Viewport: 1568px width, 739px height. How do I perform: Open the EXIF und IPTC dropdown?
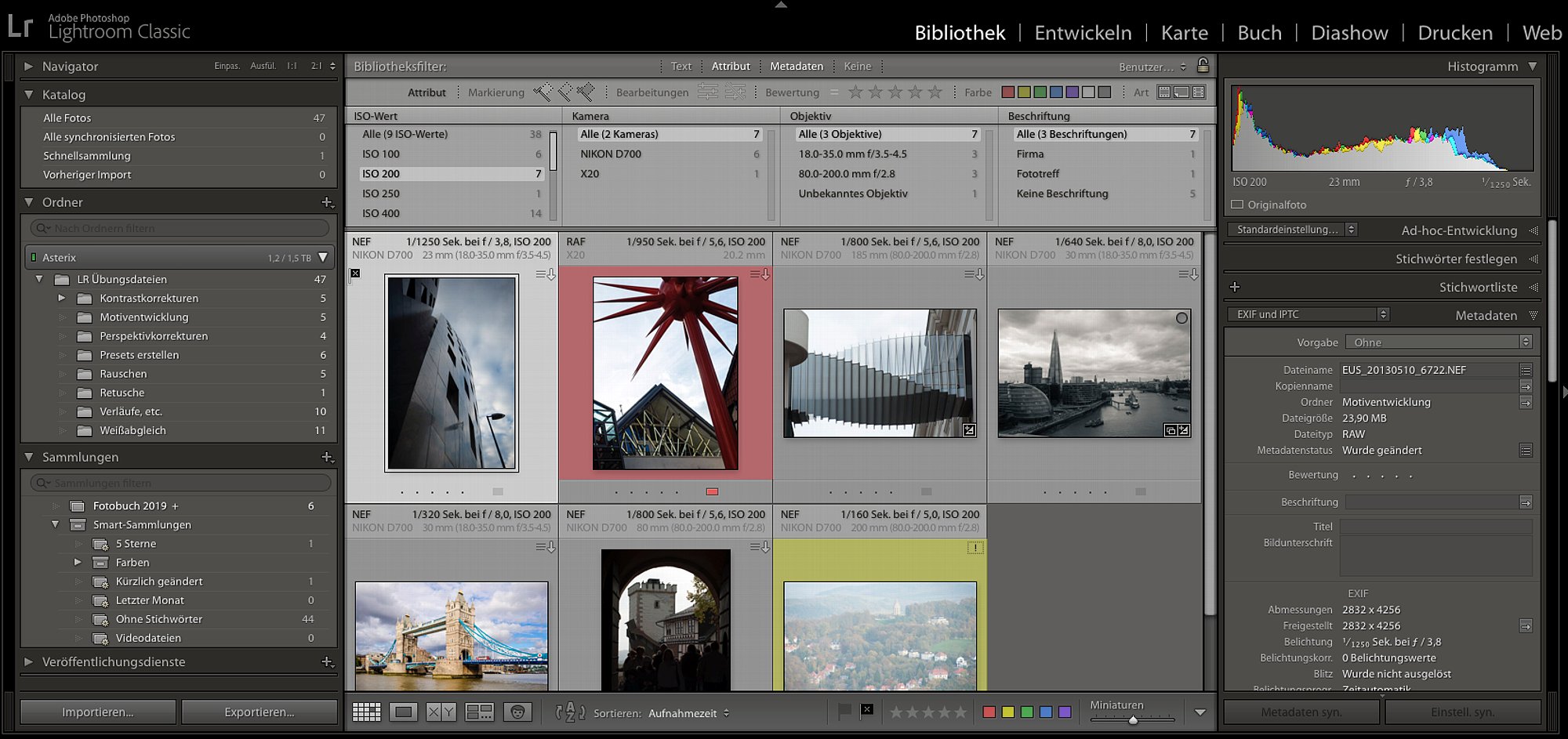coord(1308,314)
